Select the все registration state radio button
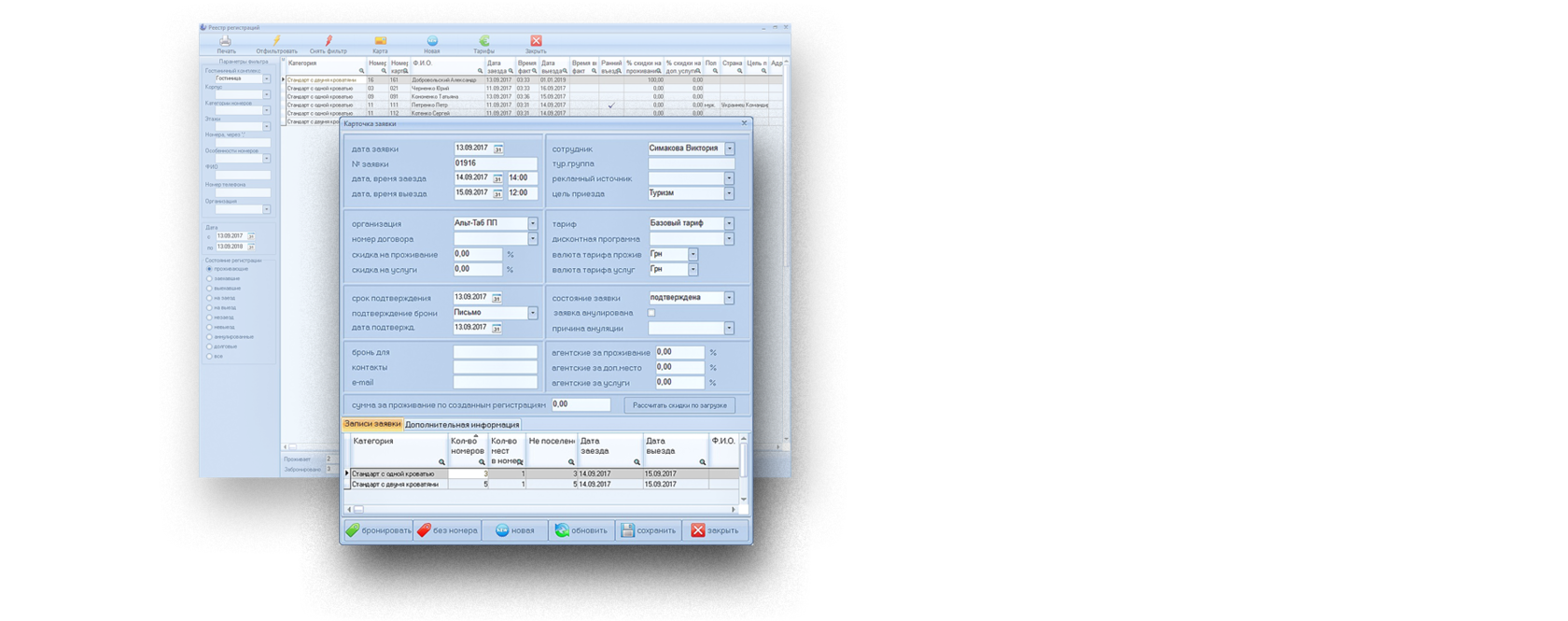Image resolution: width=1568 pixels, height=621 pixels. click(x=209, y=356)
